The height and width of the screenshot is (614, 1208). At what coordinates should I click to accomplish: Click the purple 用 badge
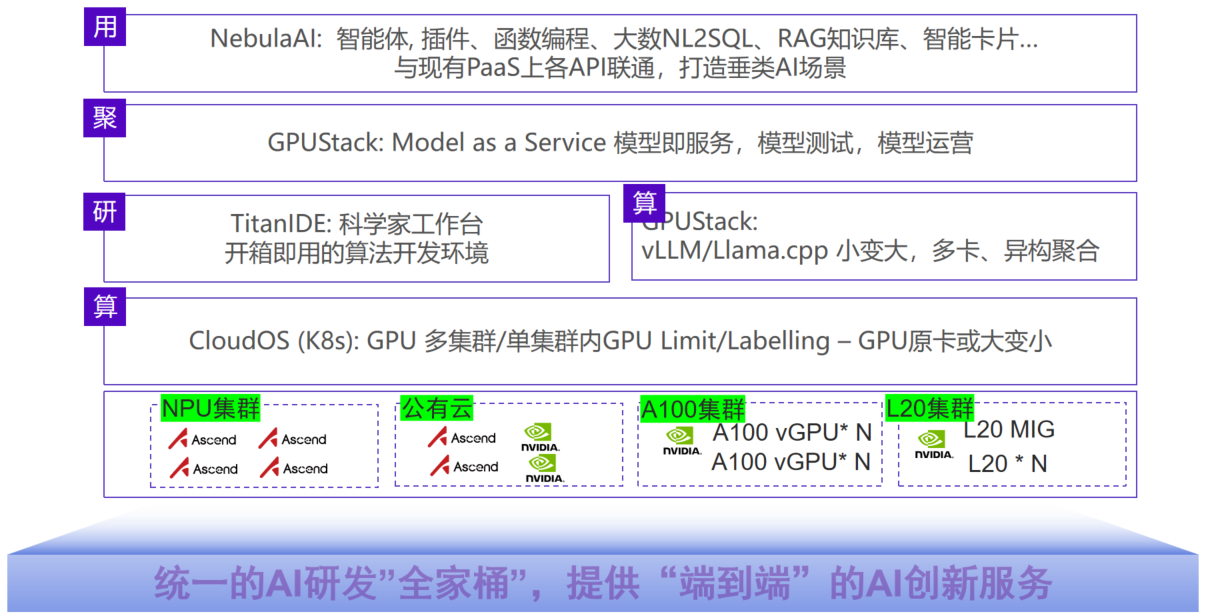click(105, 27)
